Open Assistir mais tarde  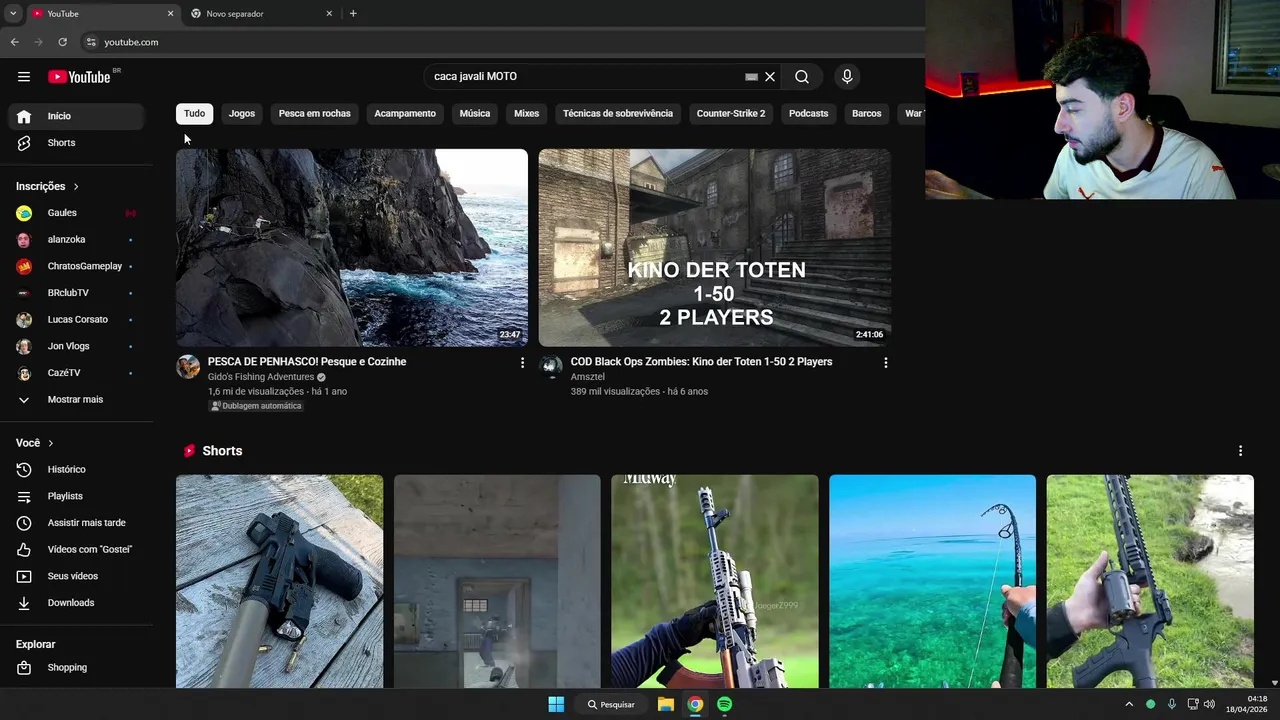click(76, 523)
